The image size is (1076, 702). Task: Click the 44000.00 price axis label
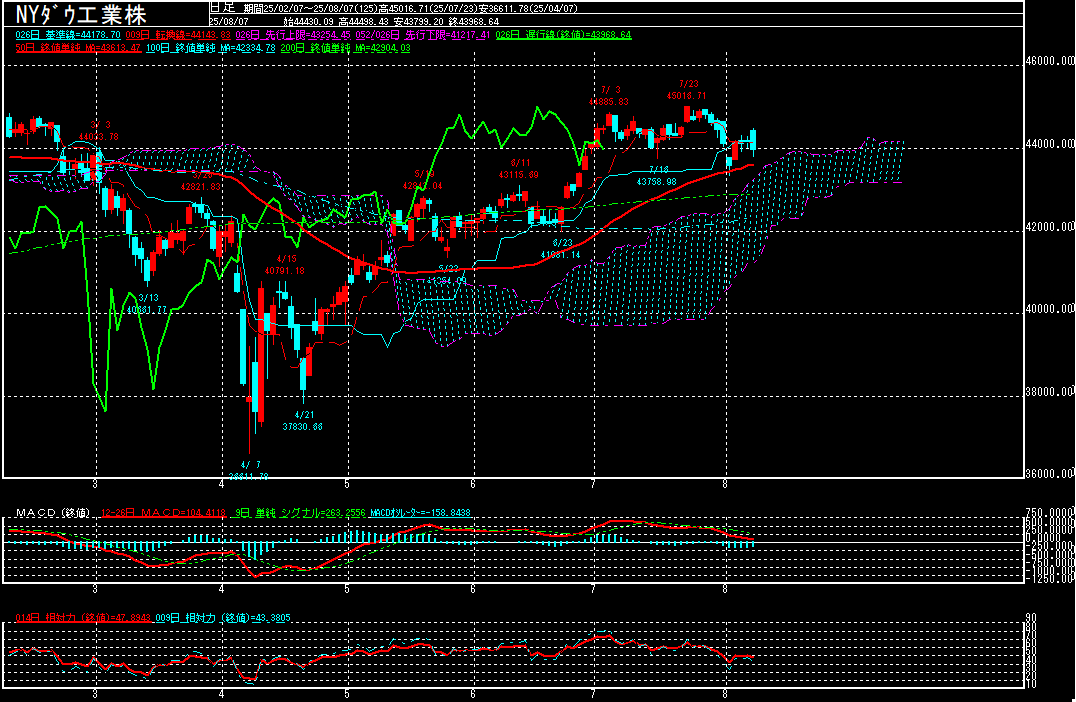(1050, 144)
